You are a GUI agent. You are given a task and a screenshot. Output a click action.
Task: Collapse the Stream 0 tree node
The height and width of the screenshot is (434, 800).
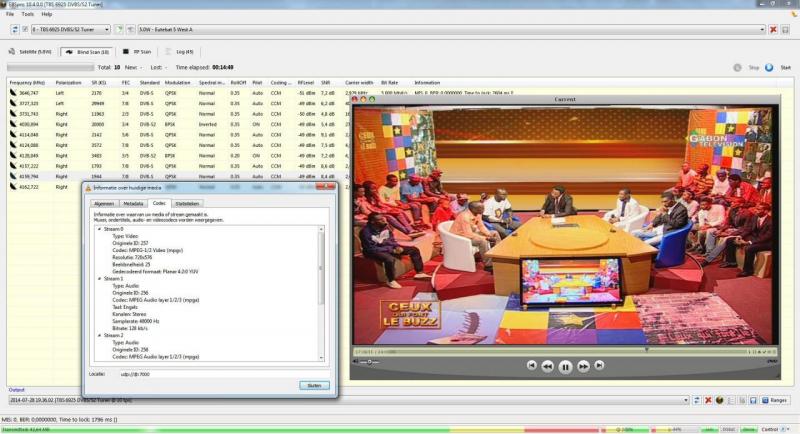(98, 228)
